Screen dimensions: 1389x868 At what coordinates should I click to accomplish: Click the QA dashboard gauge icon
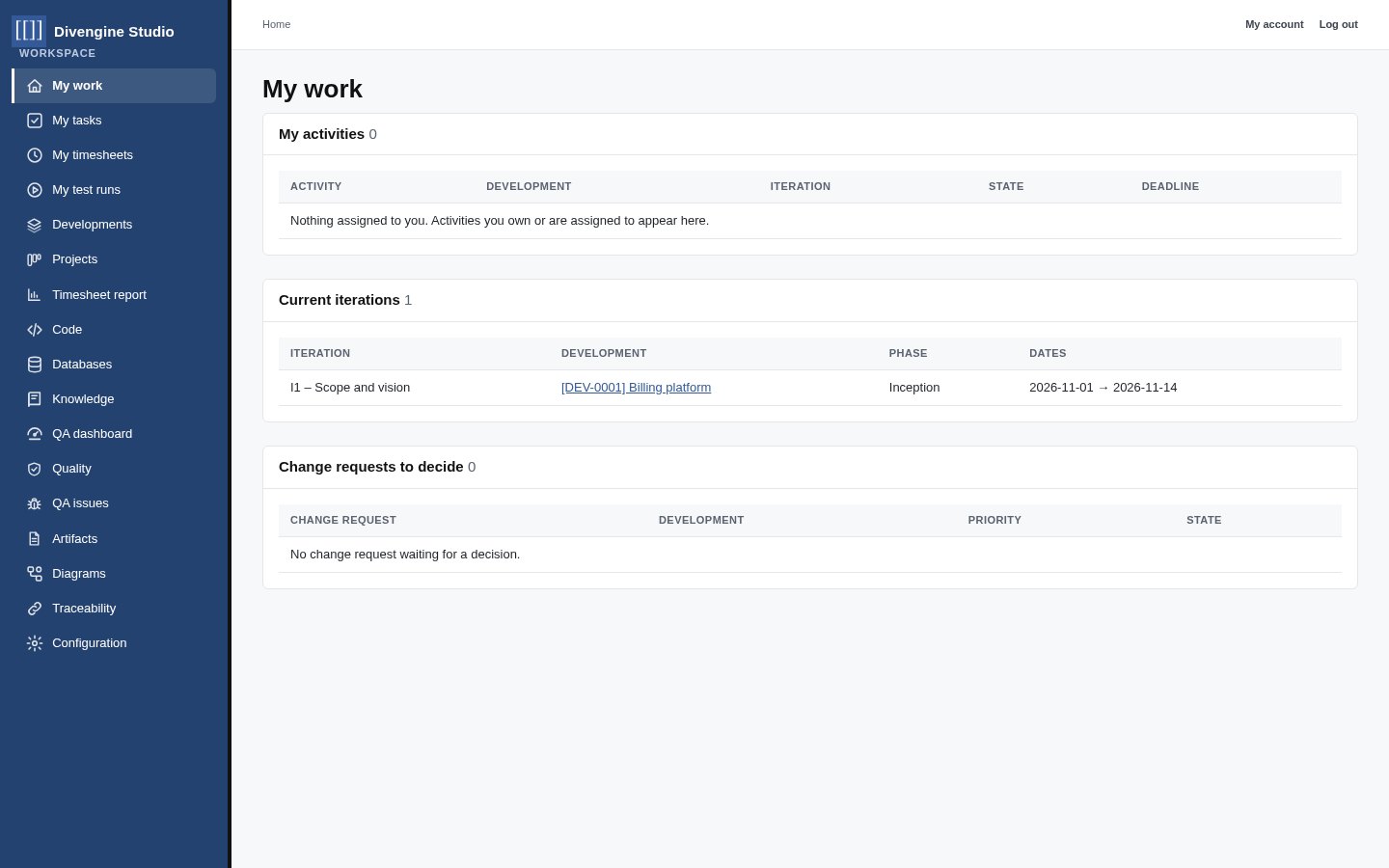pyautogui.click(x=35, y=434)
